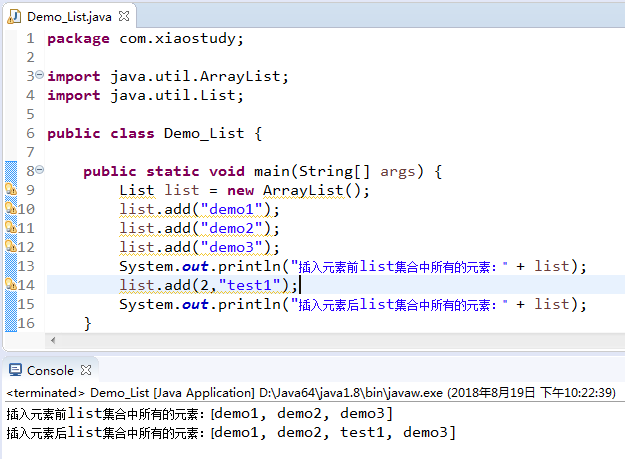Click the class name 'Demo_List' on line 6
The image size is (625, 459).
tap(204, 133)
